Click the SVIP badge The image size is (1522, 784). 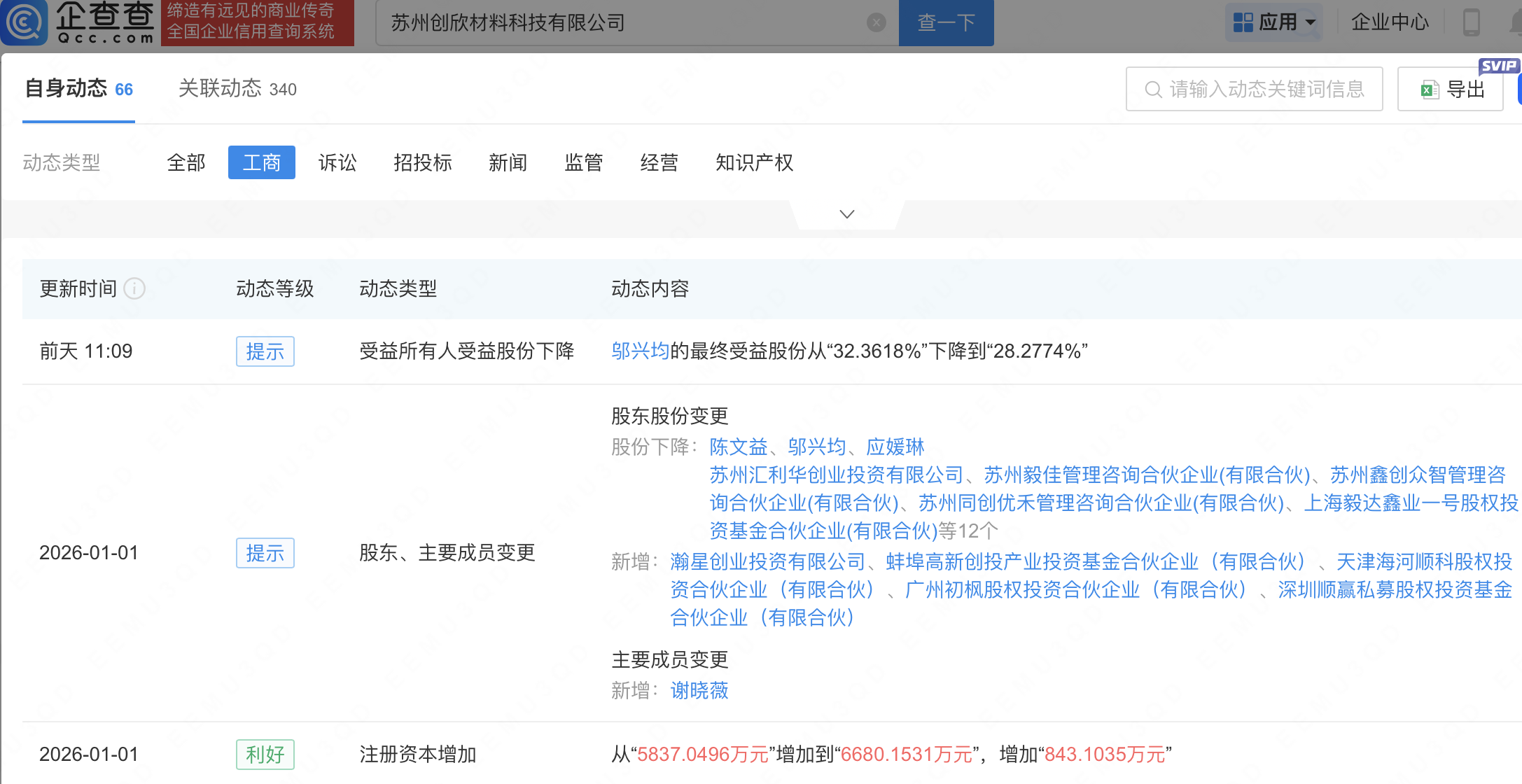[x=1498, y=66]
